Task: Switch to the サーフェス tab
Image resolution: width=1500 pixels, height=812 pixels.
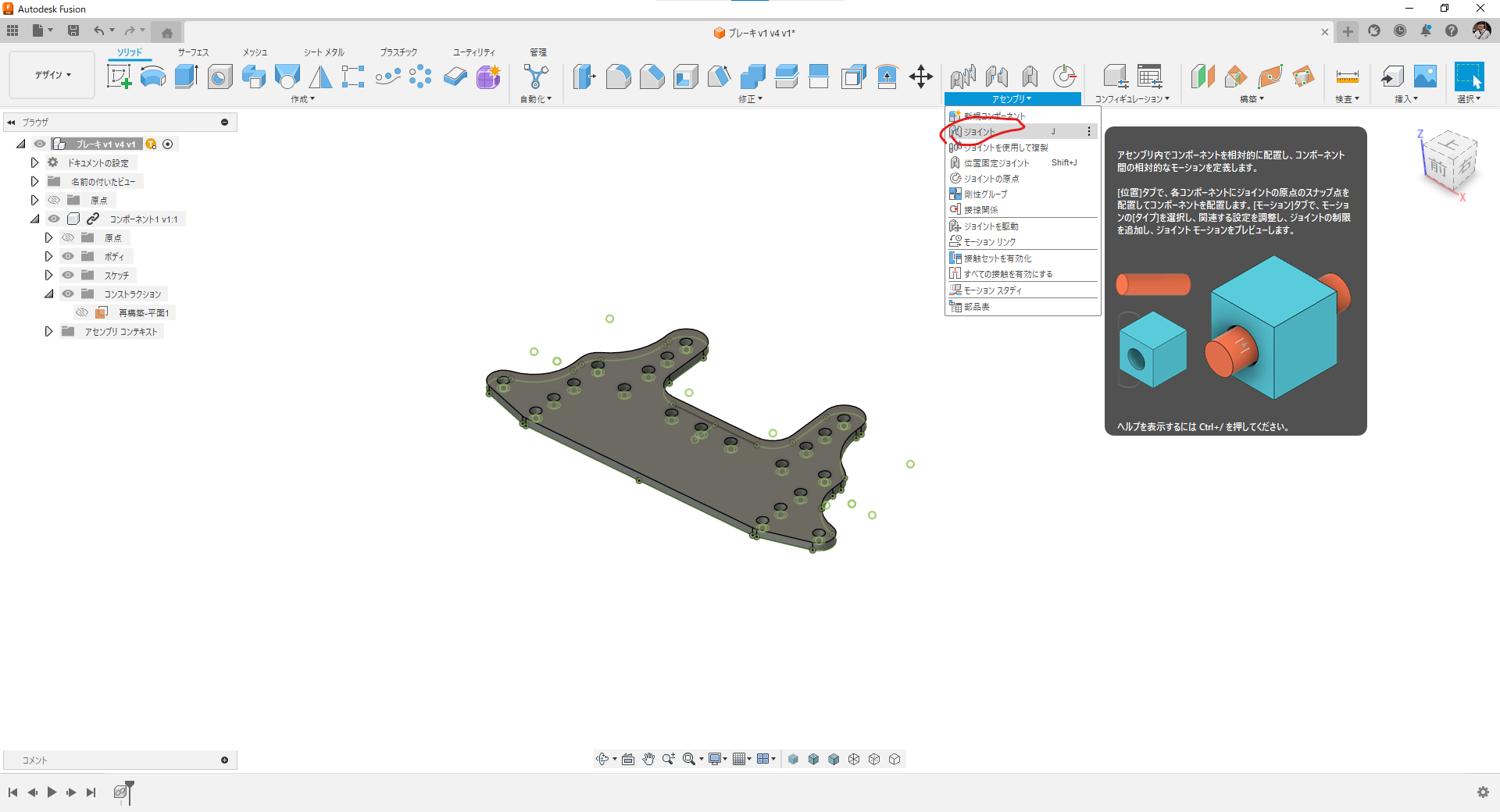Action: click(193, 52)
